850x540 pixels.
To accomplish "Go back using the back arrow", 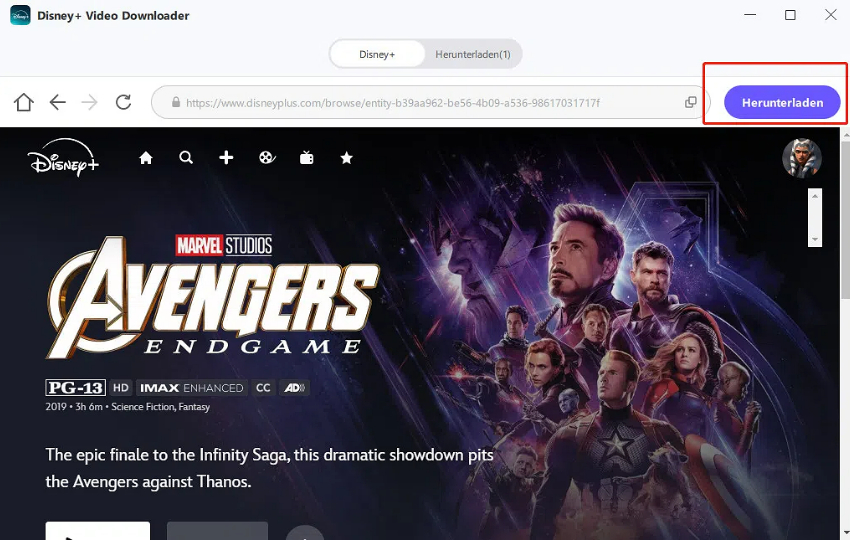I will tap(57, 102).
